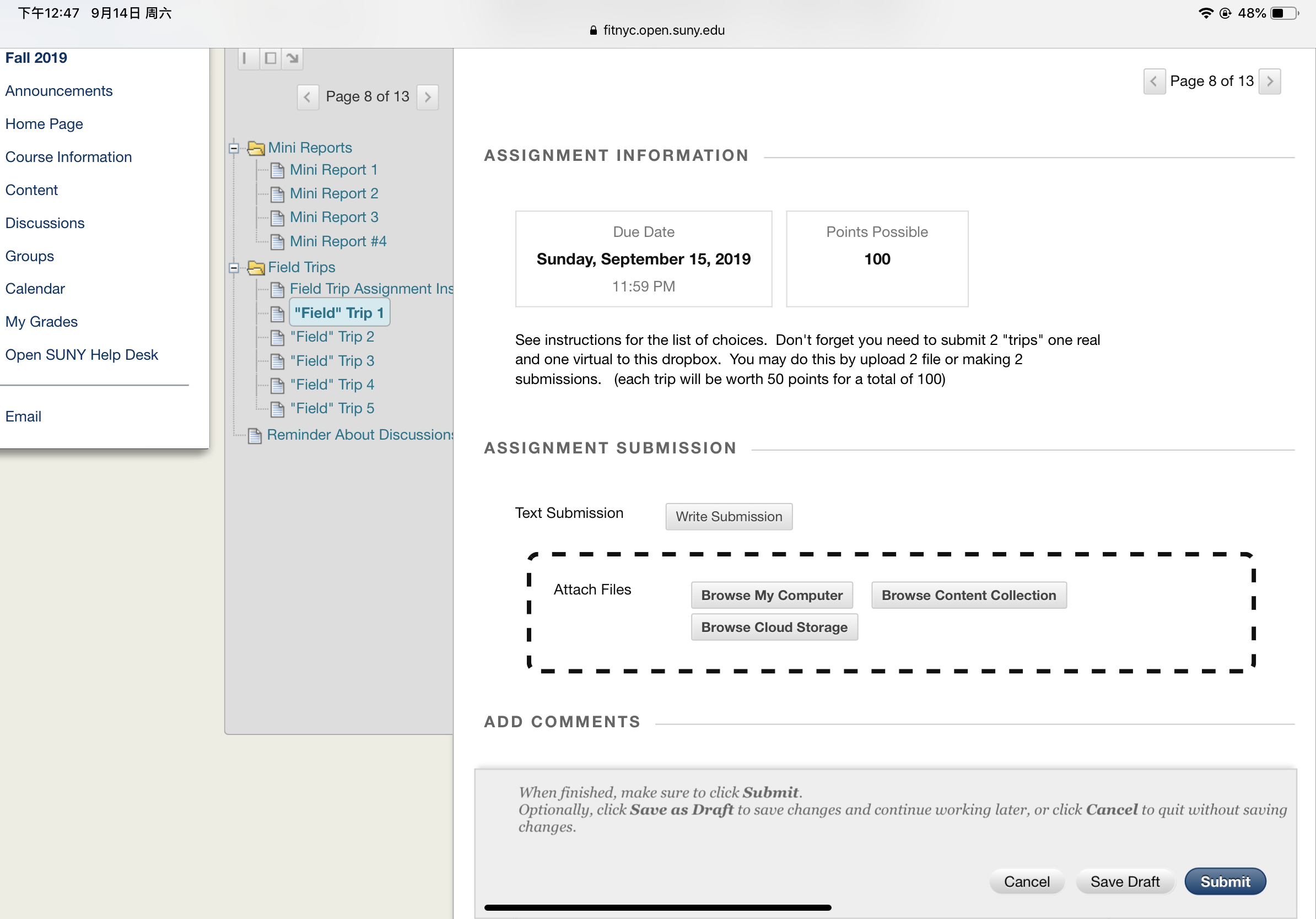Screen dimensions: 1316x919
Task: Click the diagonal arrow detach icon in table of contents
Action: point(292,58)
